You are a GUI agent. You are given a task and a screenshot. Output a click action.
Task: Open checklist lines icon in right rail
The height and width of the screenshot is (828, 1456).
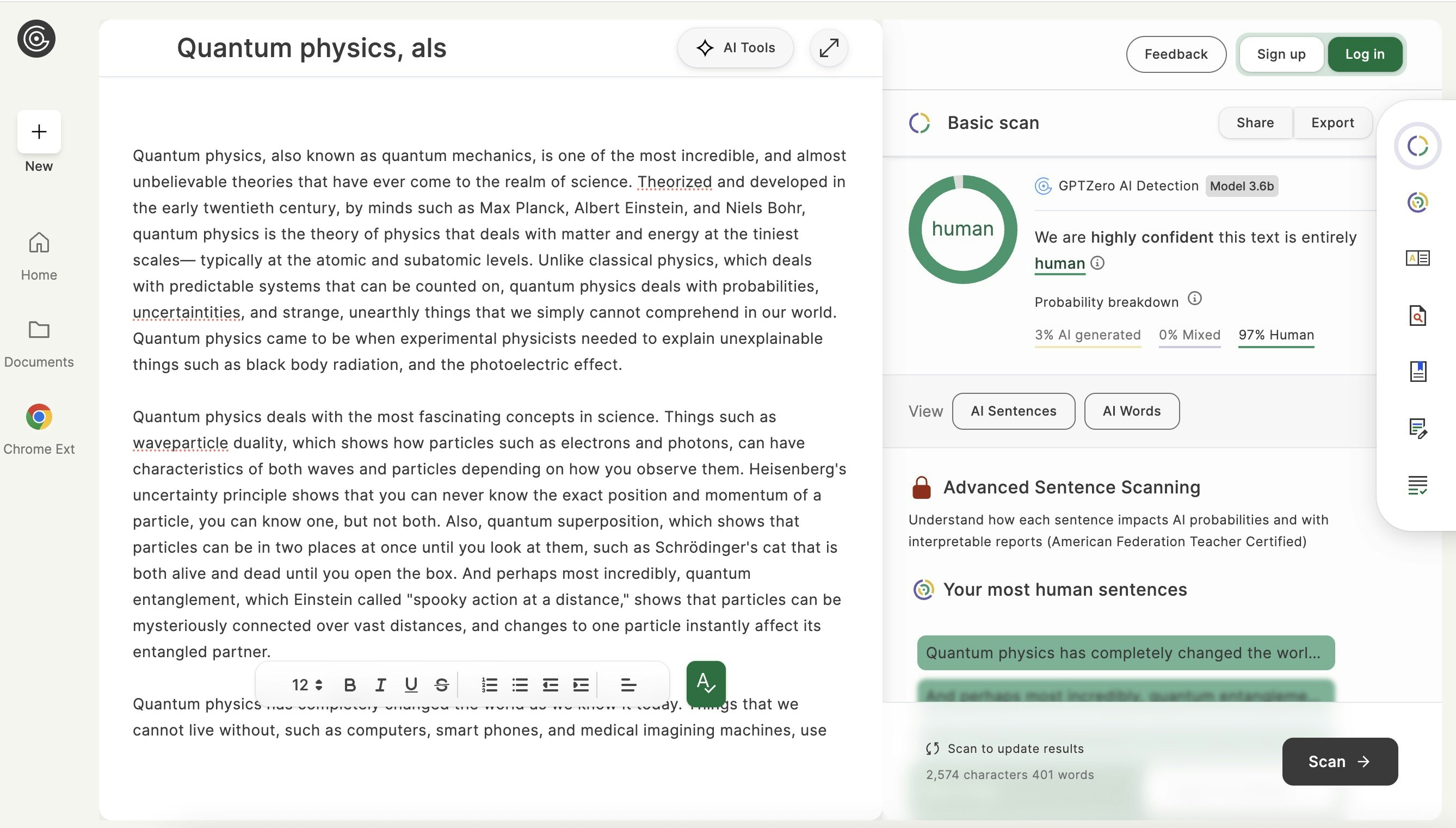(1417, 485)
